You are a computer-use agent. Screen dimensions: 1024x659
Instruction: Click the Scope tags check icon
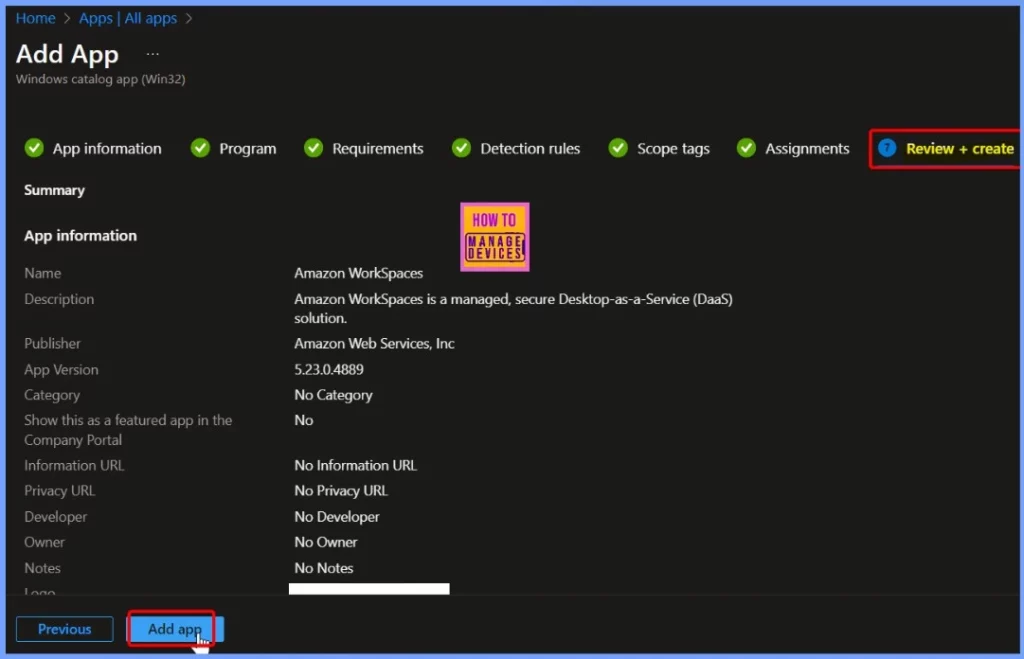pyautogui.click(x=618, y=148)
